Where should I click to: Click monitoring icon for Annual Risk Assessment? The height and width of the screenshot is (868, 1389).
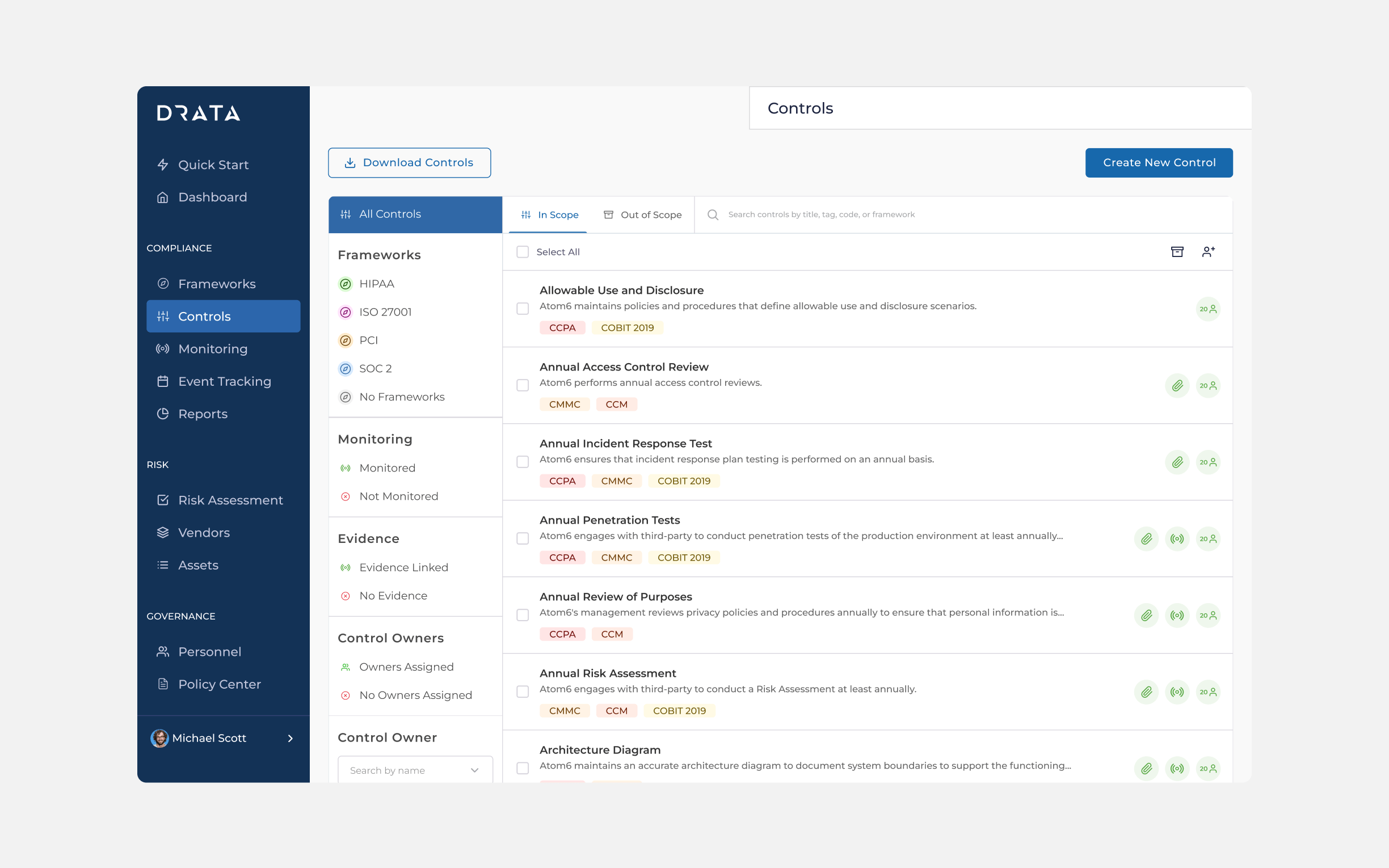(x=1177, y=692)
